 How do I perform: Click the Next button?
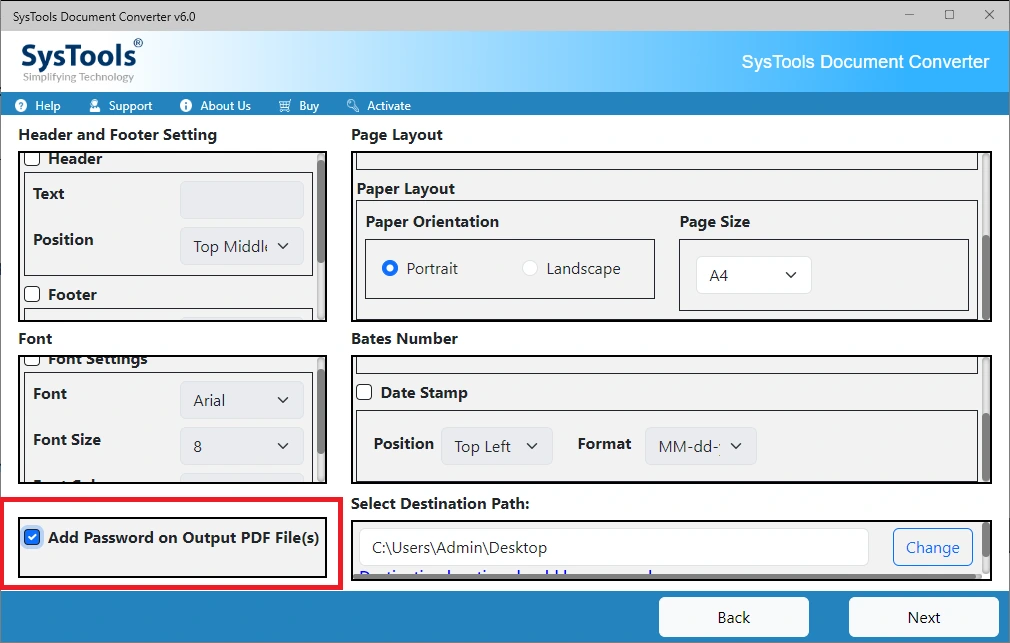click(924, 617)
